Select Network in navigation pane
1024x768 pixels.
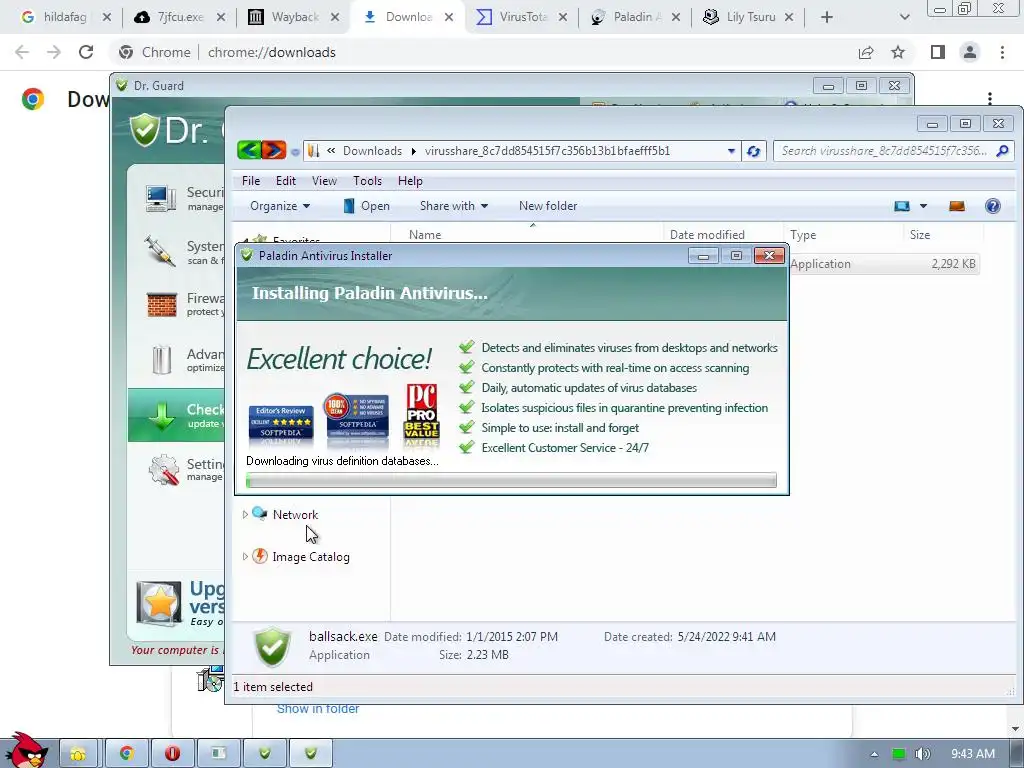295,515
